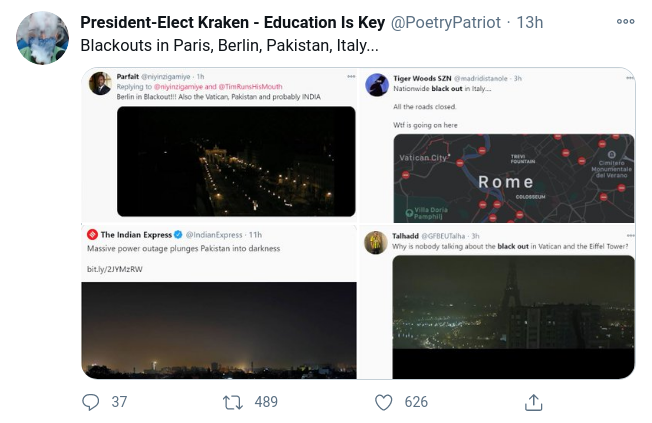The image size is (652, 423).
Task: Open the 13h timestamp link
Action: (x=529, y=22)
